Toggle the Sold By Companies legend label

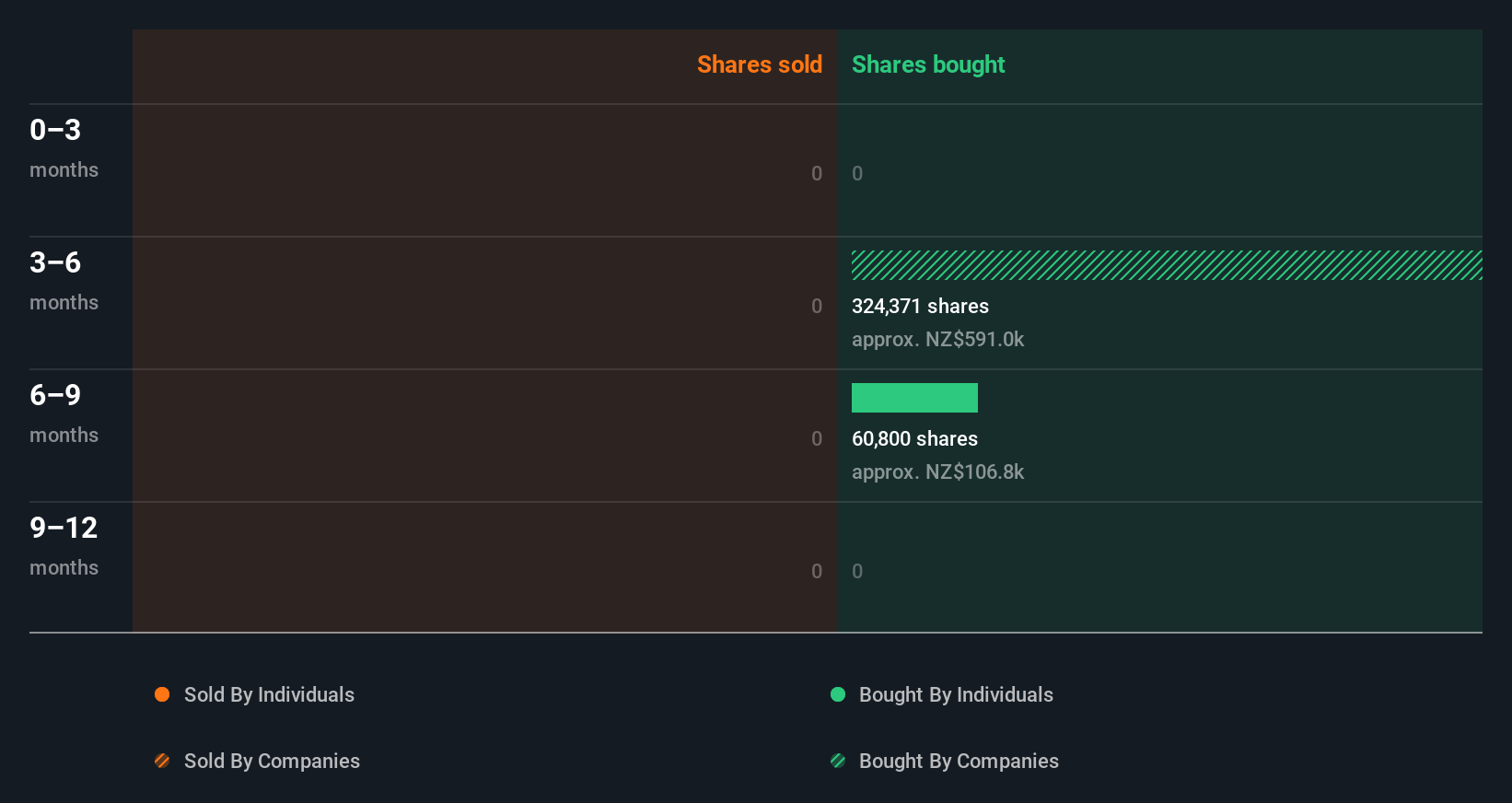coord(272,761)
